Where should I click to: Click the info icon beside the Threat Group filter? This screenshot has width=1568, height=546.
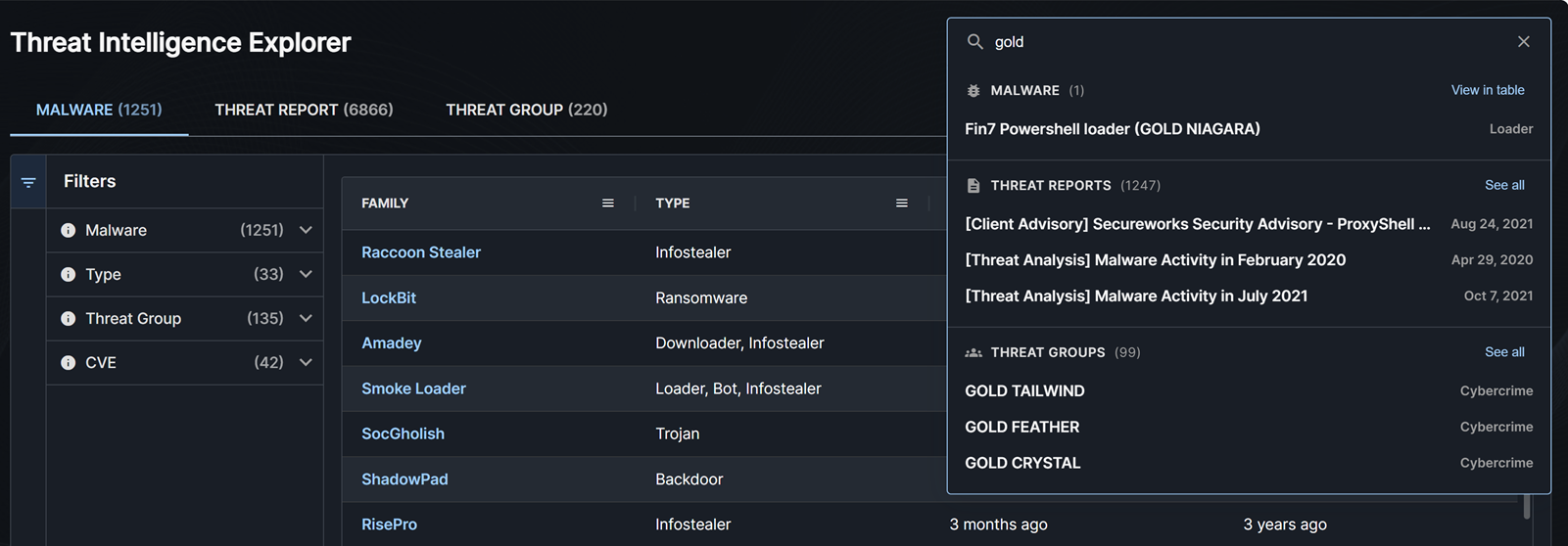pos(68,319)
